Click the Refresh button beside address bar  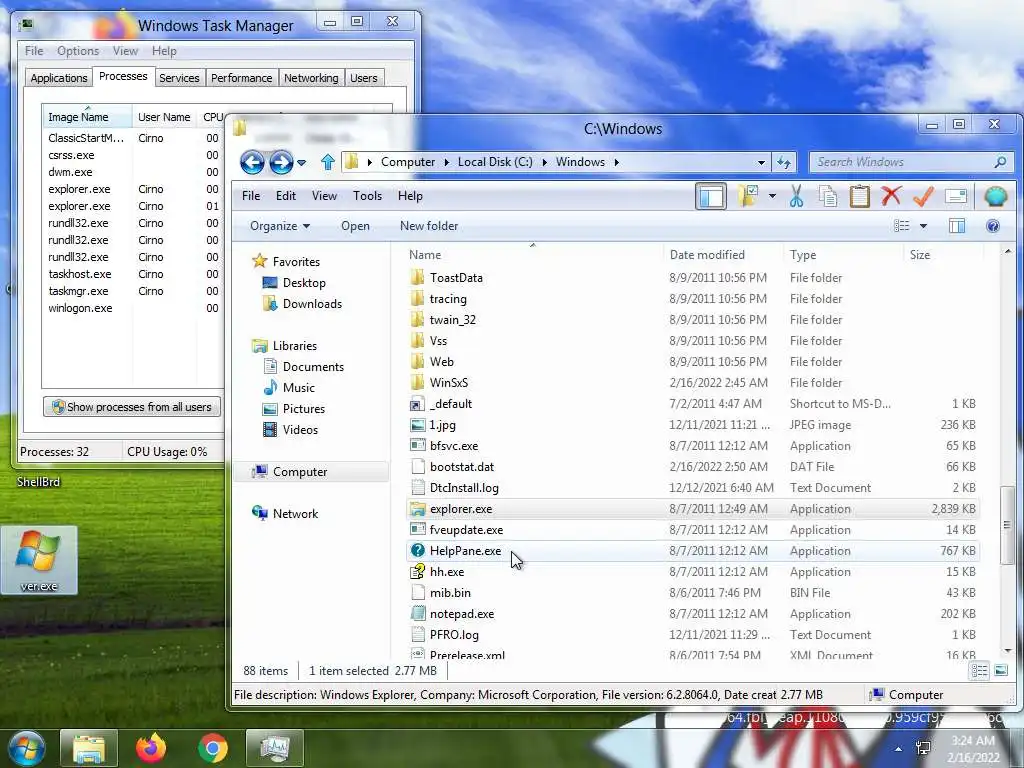pyautogui.click(x=784, y=162)
